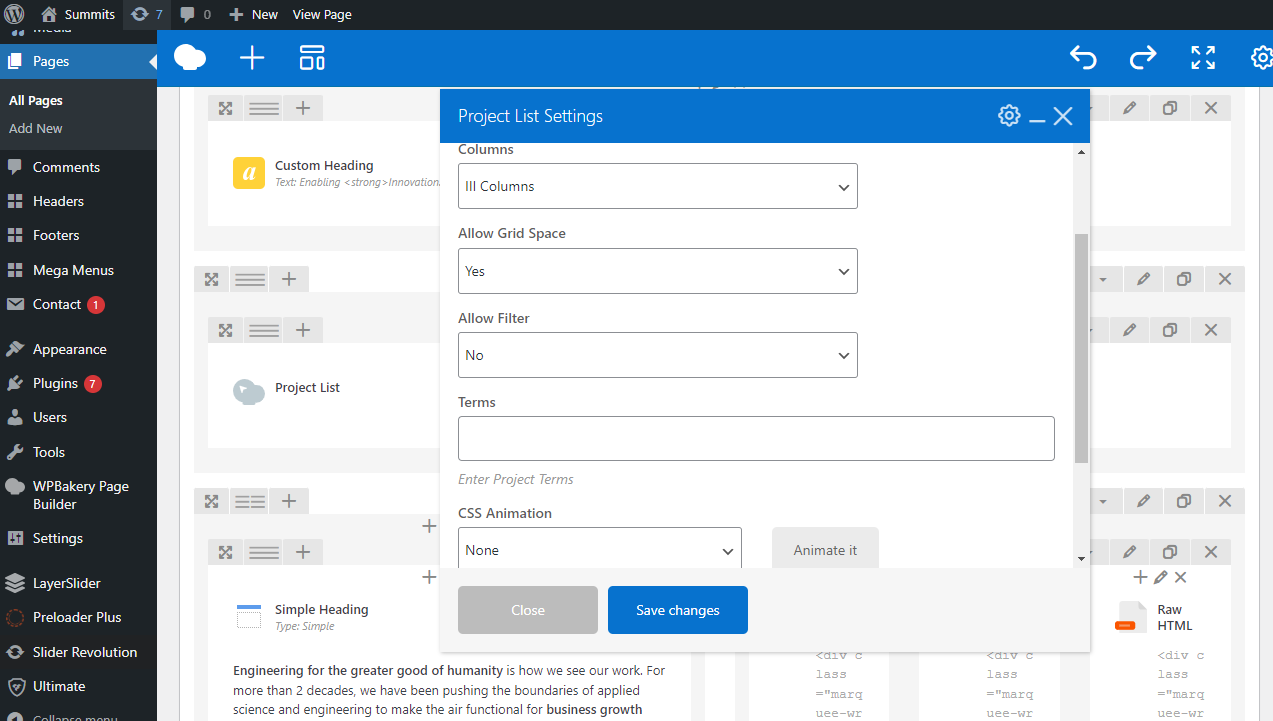
Task: Open the comments bubble in the admin bar
Action: click(x=195, y=14)
